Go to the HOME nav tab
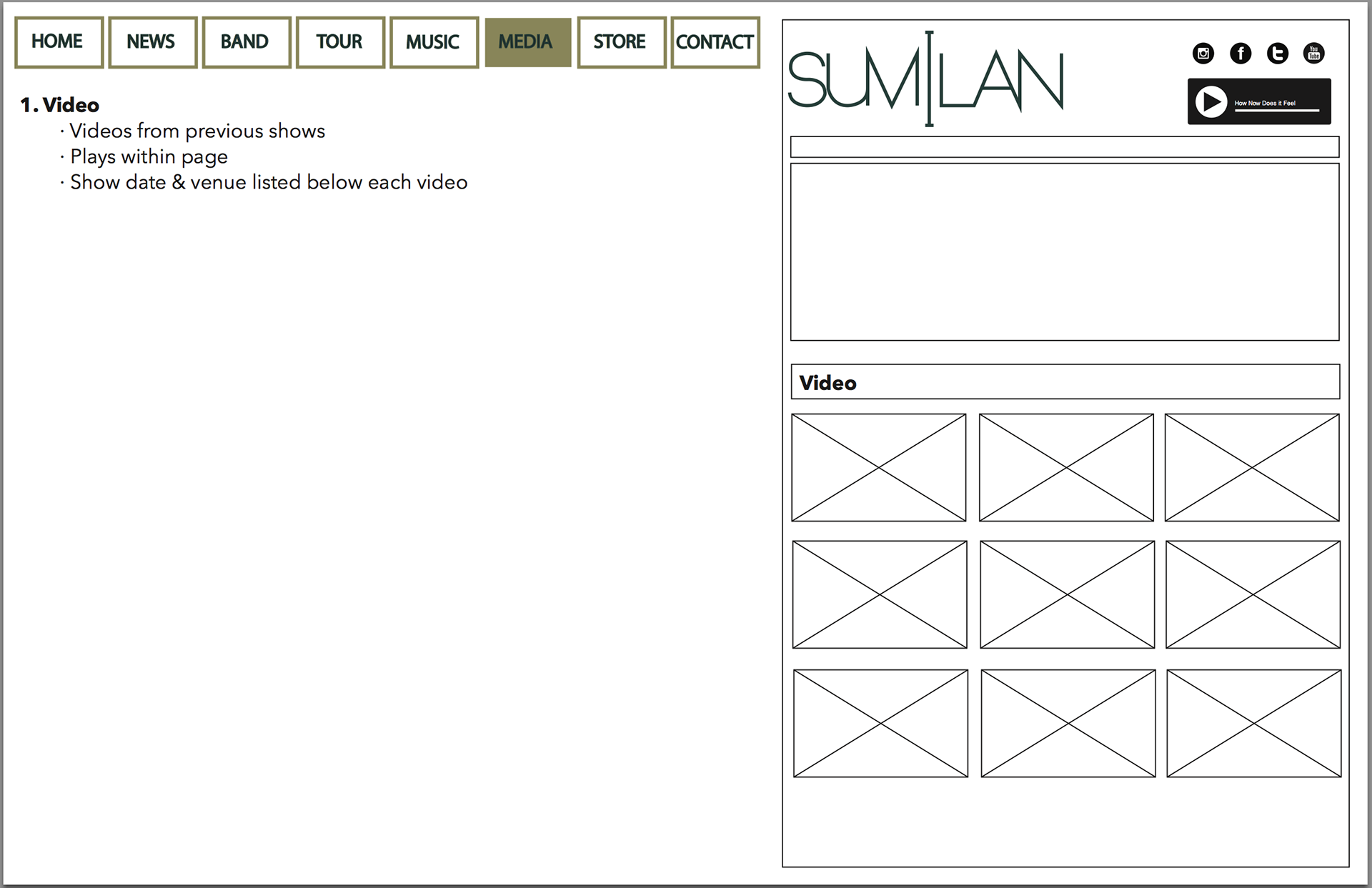Viewport: 1372px width, 888px height. pos(59,42)
